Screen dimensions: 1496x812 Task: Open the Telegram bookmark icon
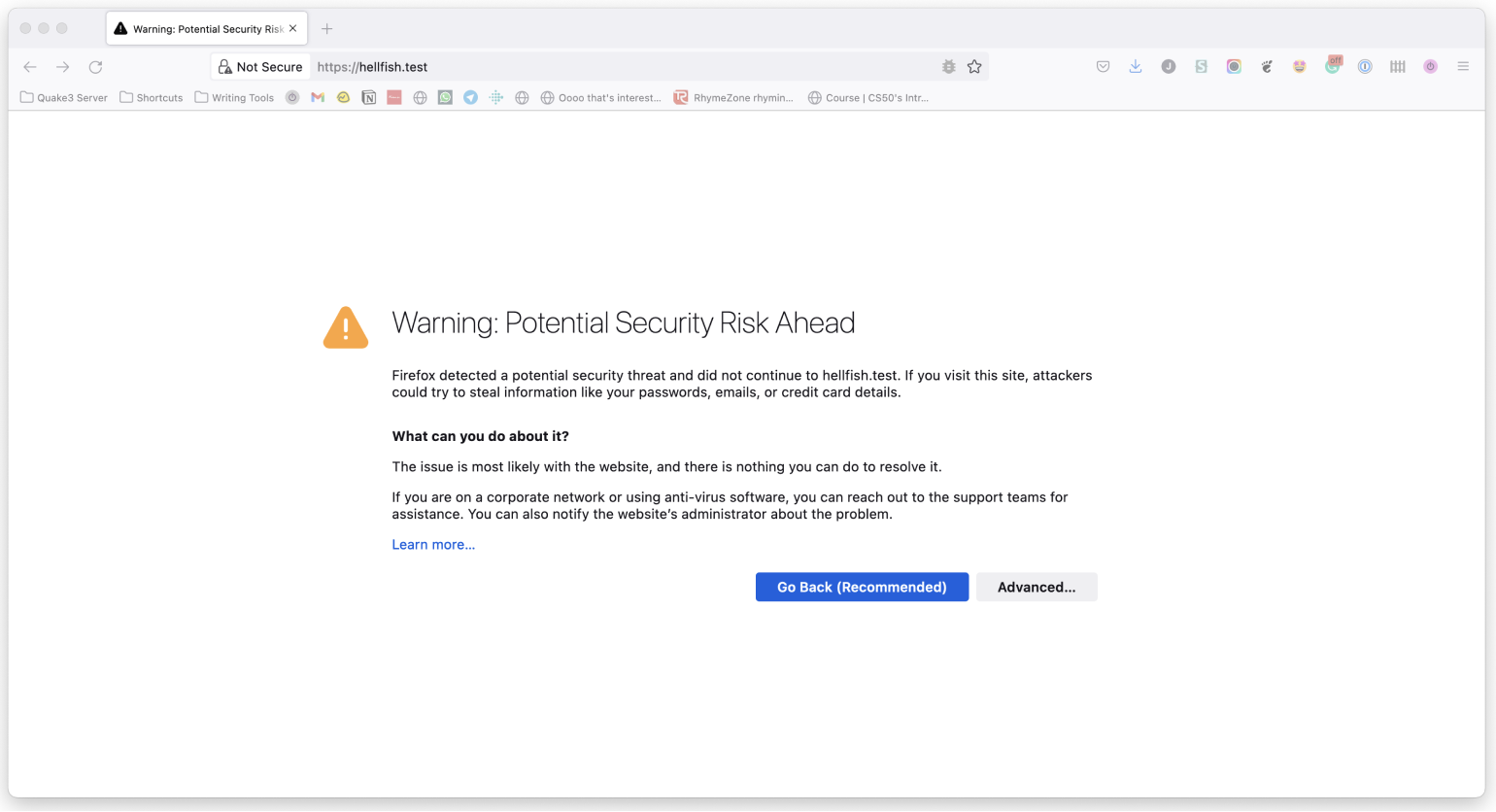[x=470, y=97]
